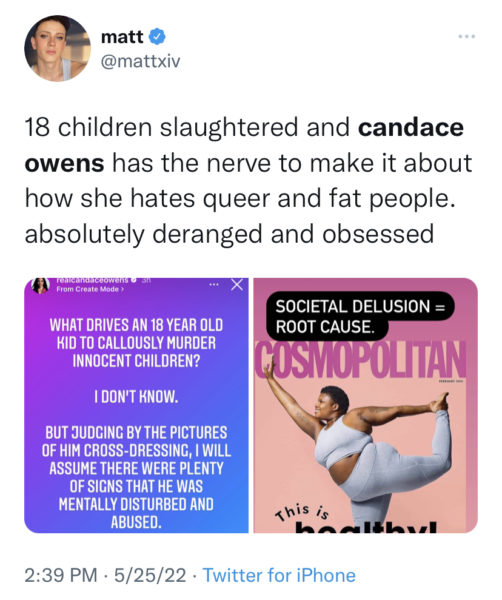
Task: Click the verified badge next to realcandaceowens
Action: (134, 280)
